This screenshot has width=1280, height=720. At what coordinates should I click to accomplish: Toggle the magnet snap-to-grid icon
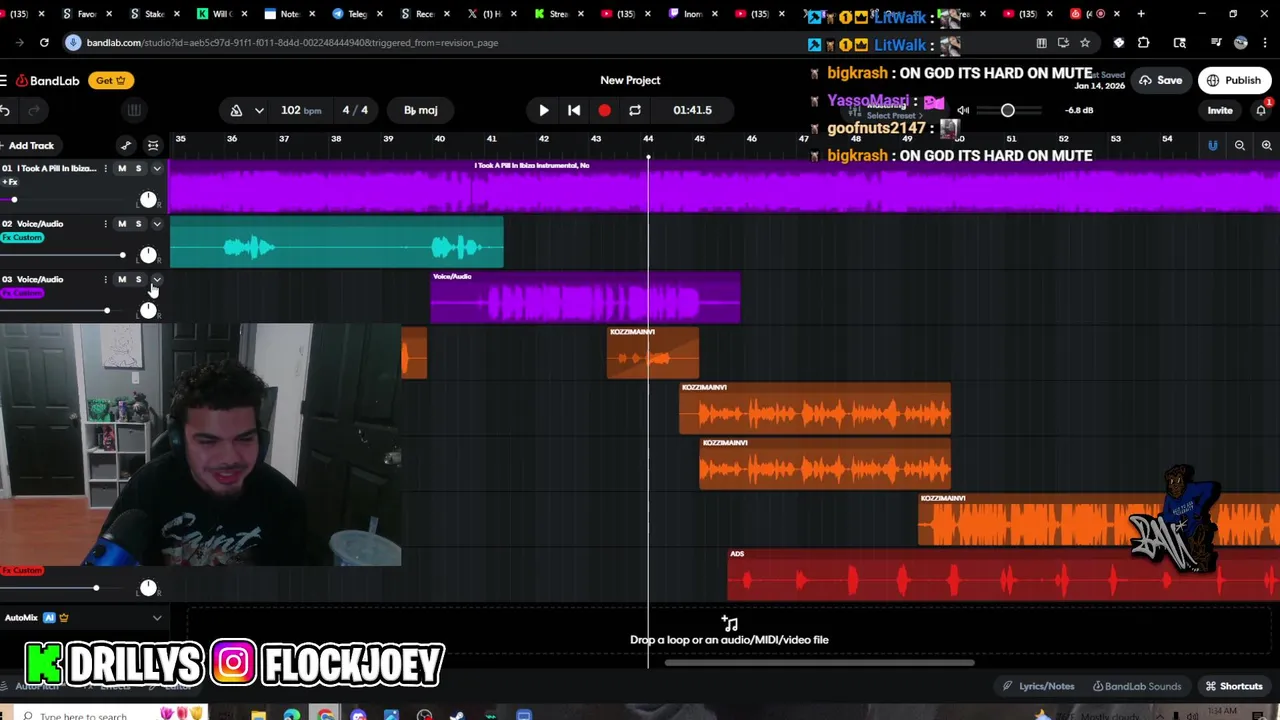[1212, 146]
